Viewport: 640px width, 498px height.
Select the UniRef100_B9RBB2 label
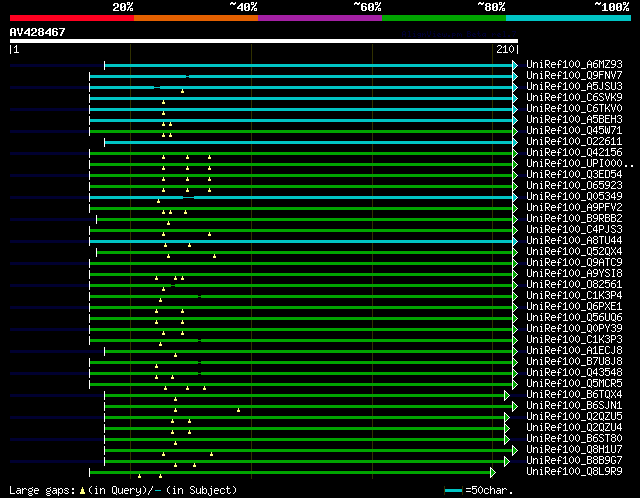point(574,219)
